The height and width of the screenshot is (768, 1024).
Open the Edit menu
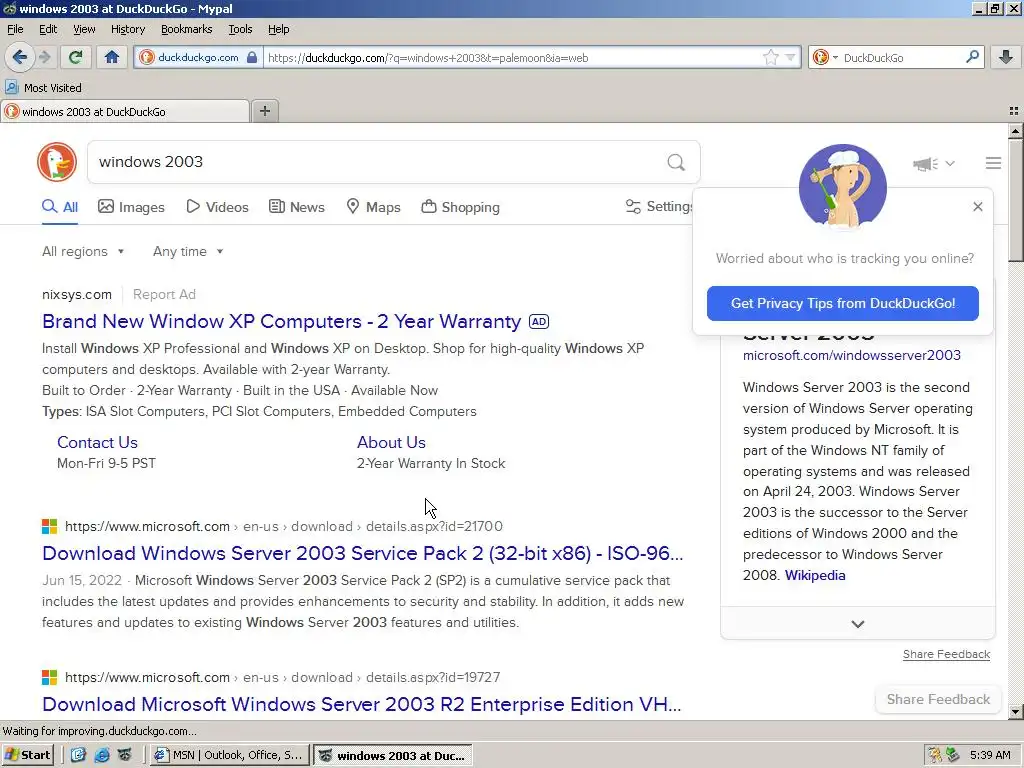[48, 29]
